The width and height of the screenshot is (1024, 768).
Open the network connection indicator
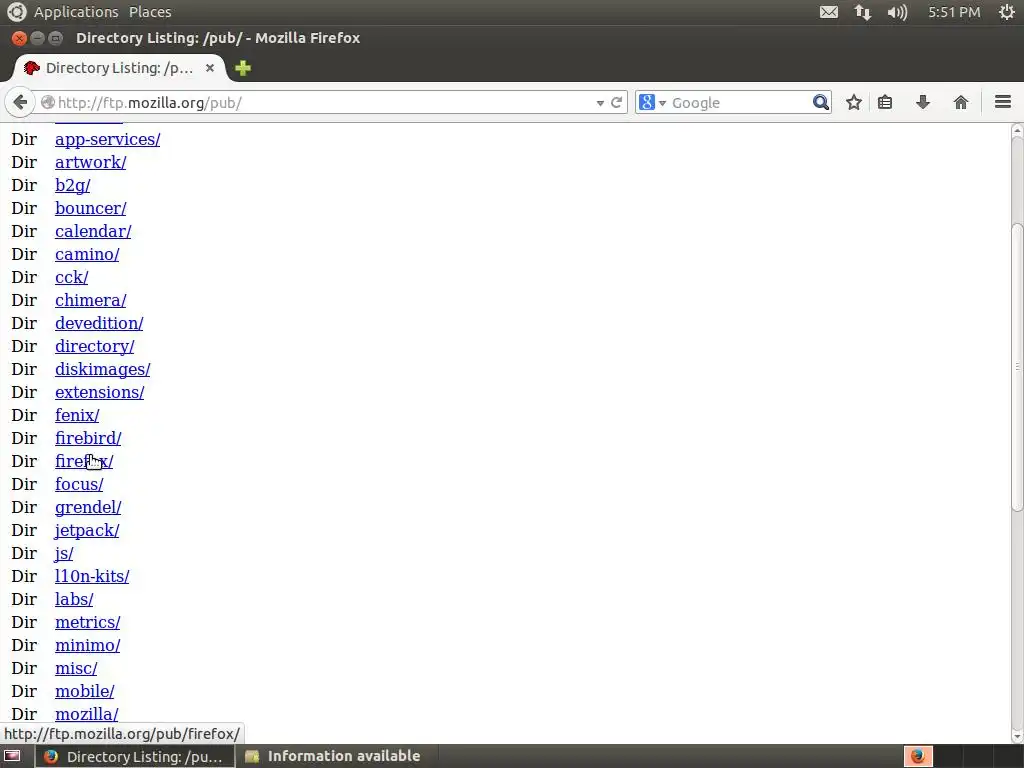[x=863, y=12]
